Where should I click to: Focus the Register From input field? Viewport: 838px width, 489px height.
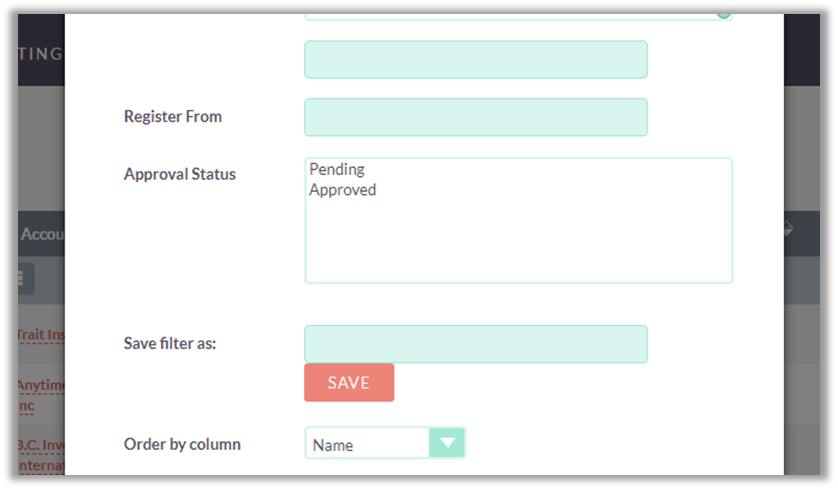pyautogui.click(x=476, y=117)
